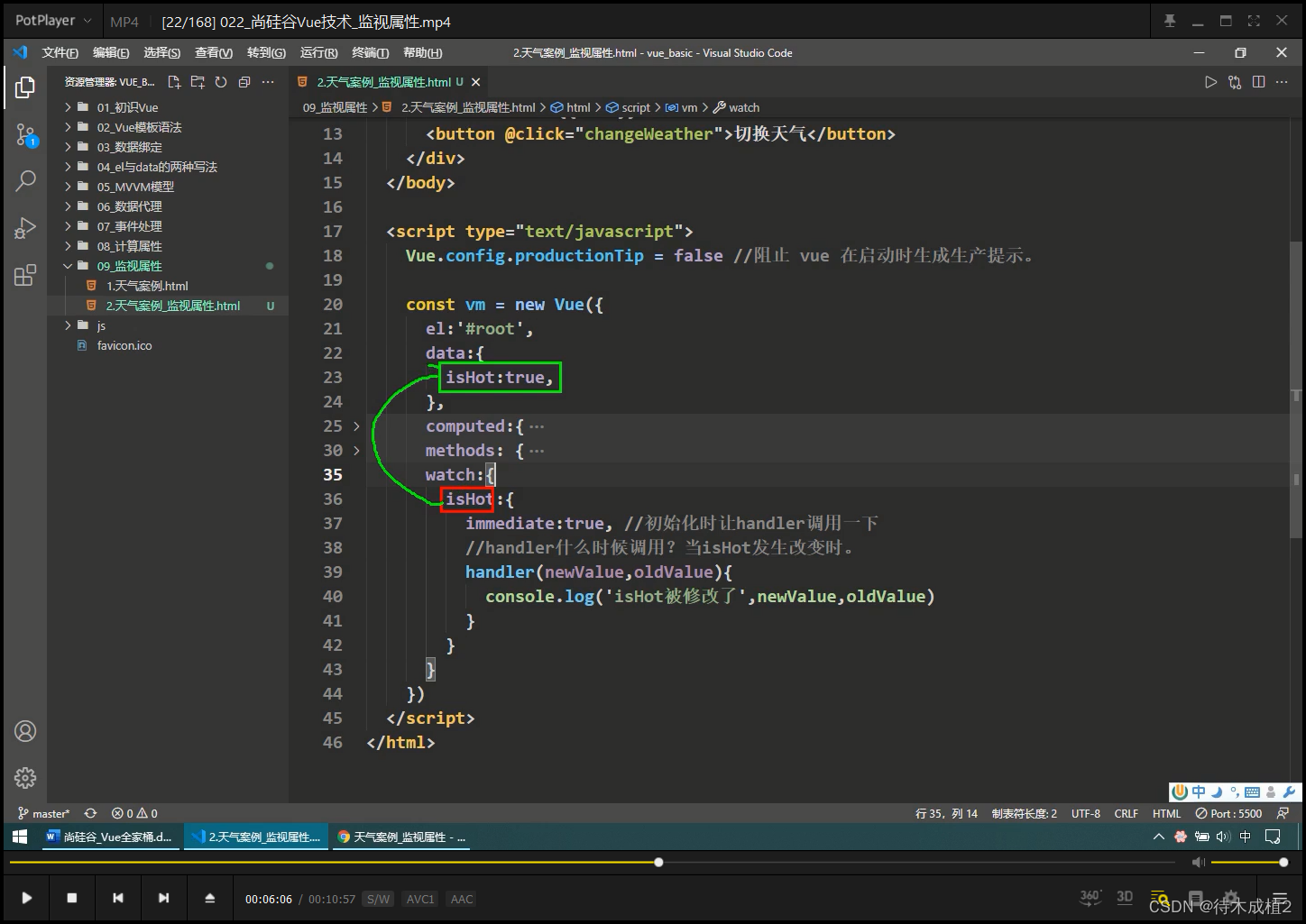
Task: Toggle 3D video mode in PotPlayer
Action: click(1125, 897)
